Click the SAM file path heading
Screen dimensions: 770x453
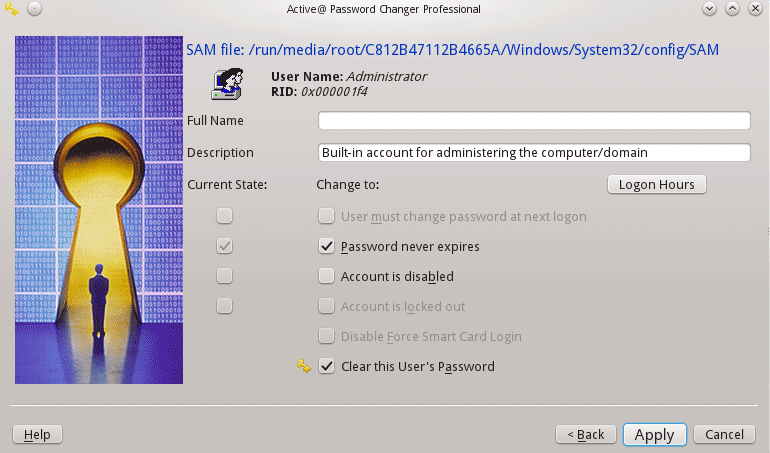coord(452,50)
